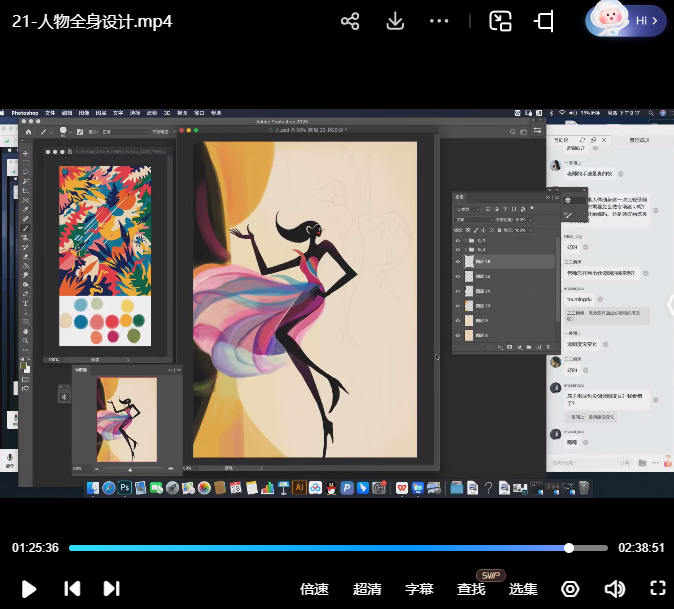The width and height of the screenshot is (674, 609).
Task: Click the crop screen icon
Action: pyautogui.click(x=545, y=21)
